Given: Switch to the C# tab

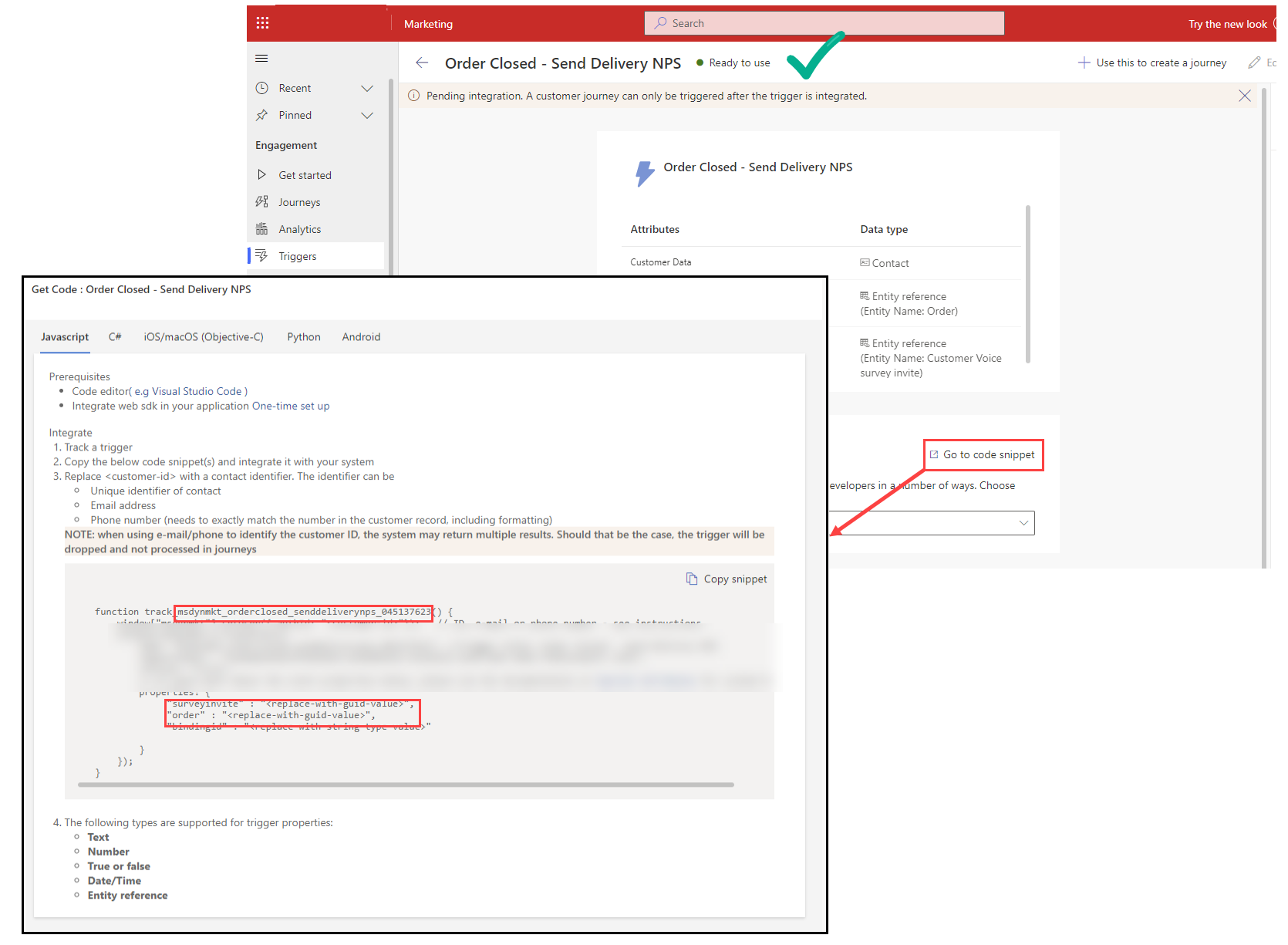Looking at the screenshot, I should [115, 337].
